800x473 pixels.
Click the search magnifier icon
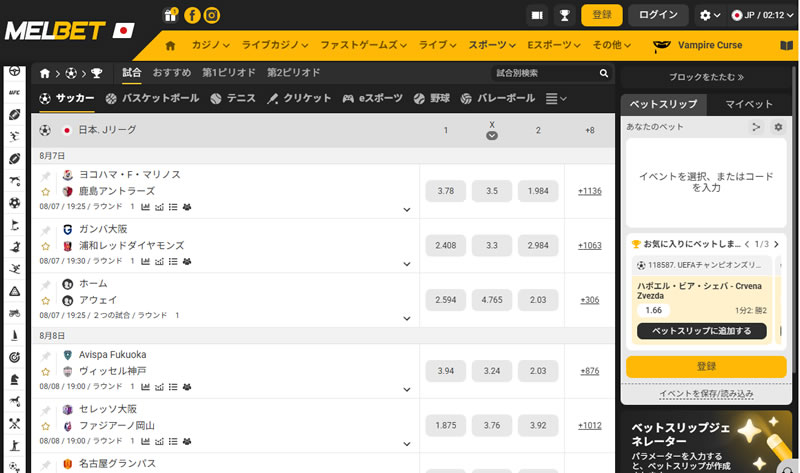(604, 73)
